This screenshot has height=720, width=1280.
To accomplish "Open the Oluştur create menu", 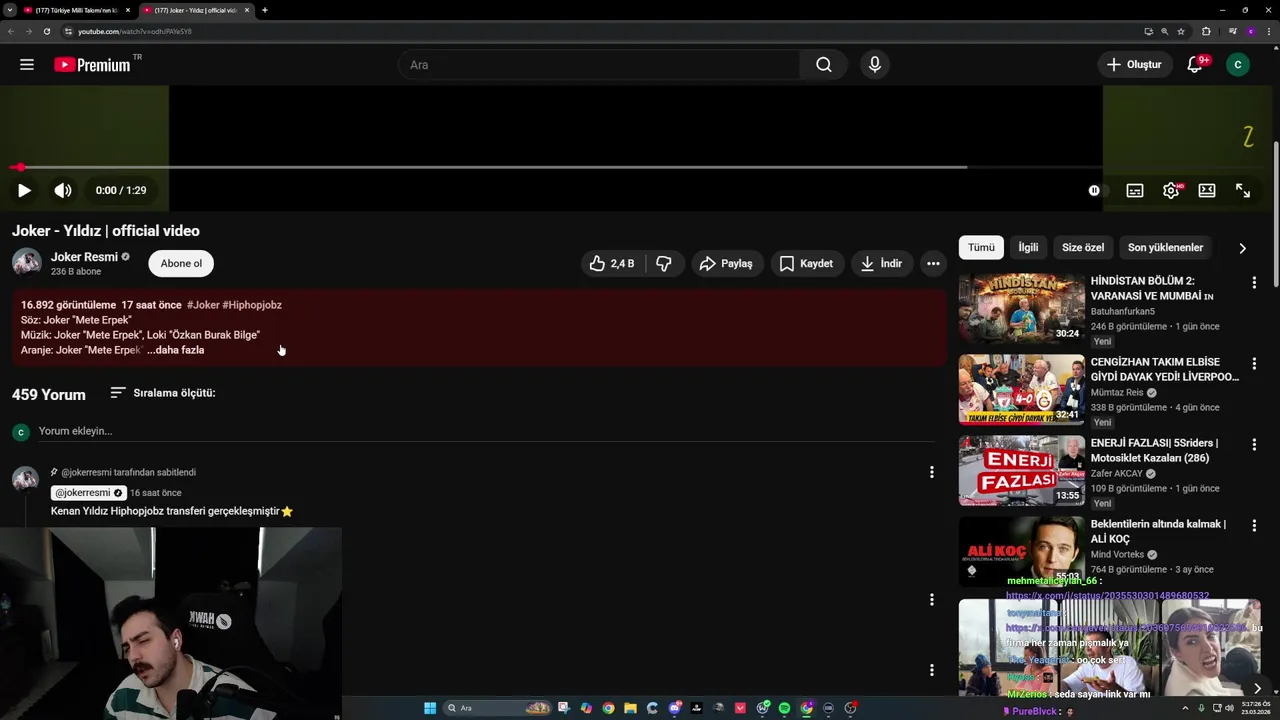I will 1134,65.
